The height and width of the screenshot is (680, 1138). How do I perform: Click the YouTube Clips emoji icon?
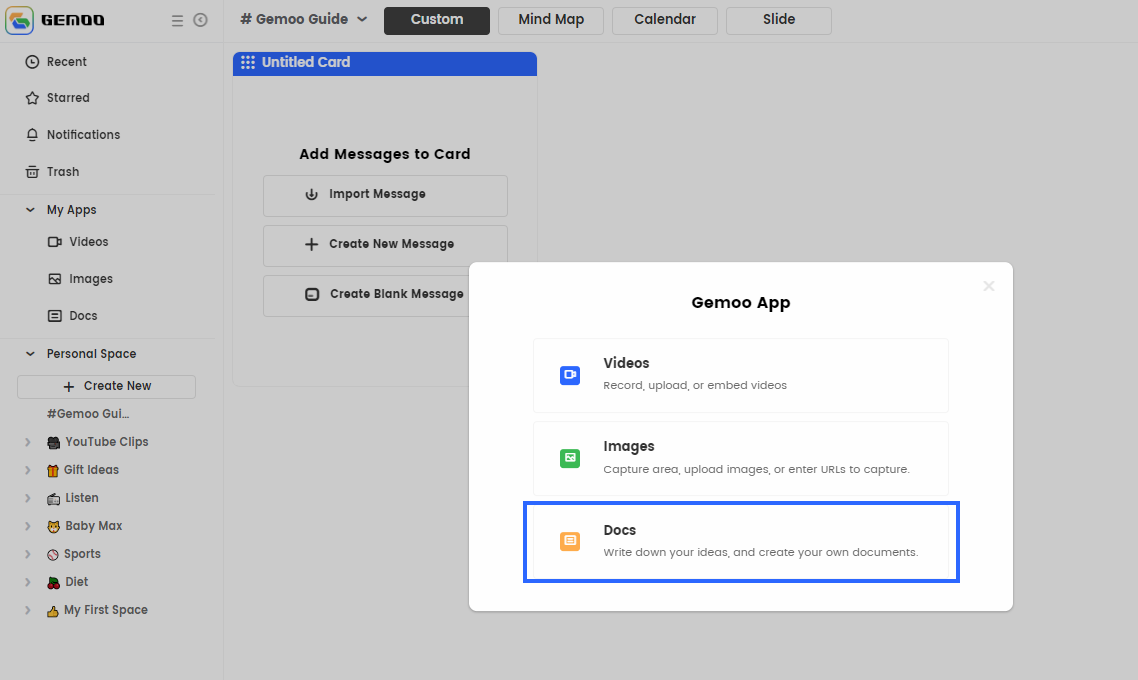[x=54, y=442]
